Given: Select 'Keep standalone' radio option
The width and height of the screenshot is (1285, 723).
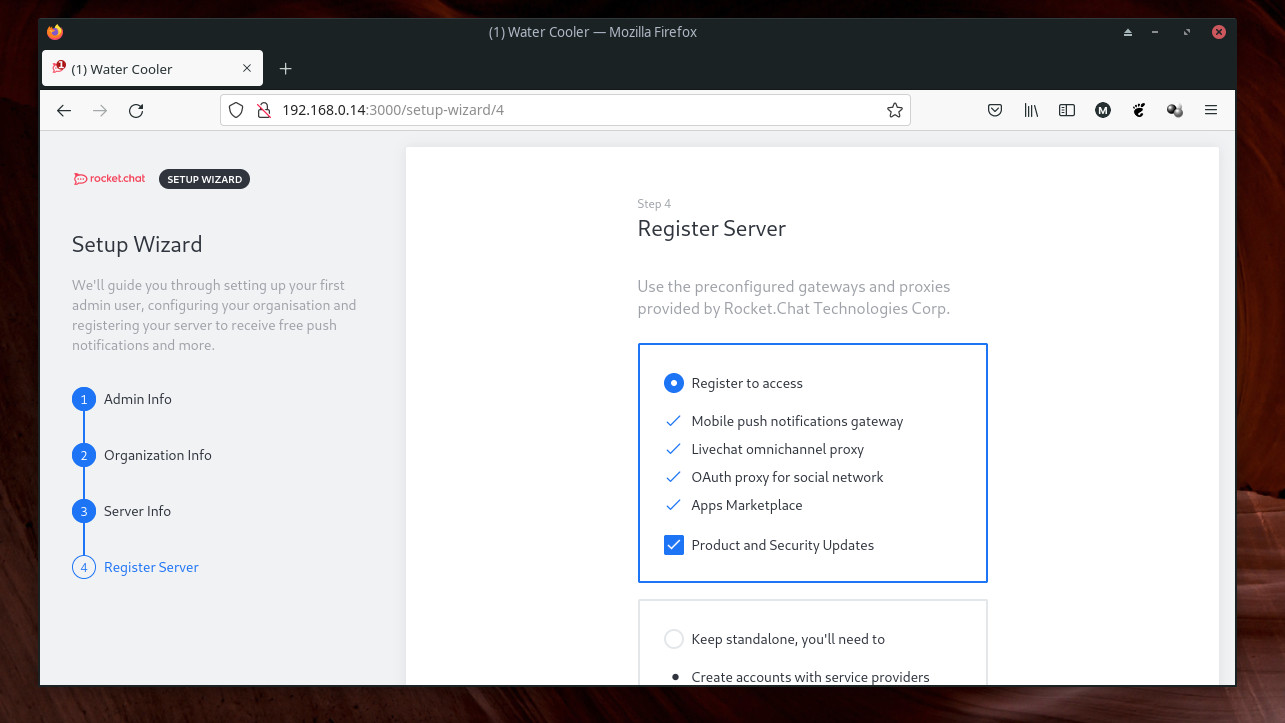Looking at the screenshot, I should coord(674,639).
